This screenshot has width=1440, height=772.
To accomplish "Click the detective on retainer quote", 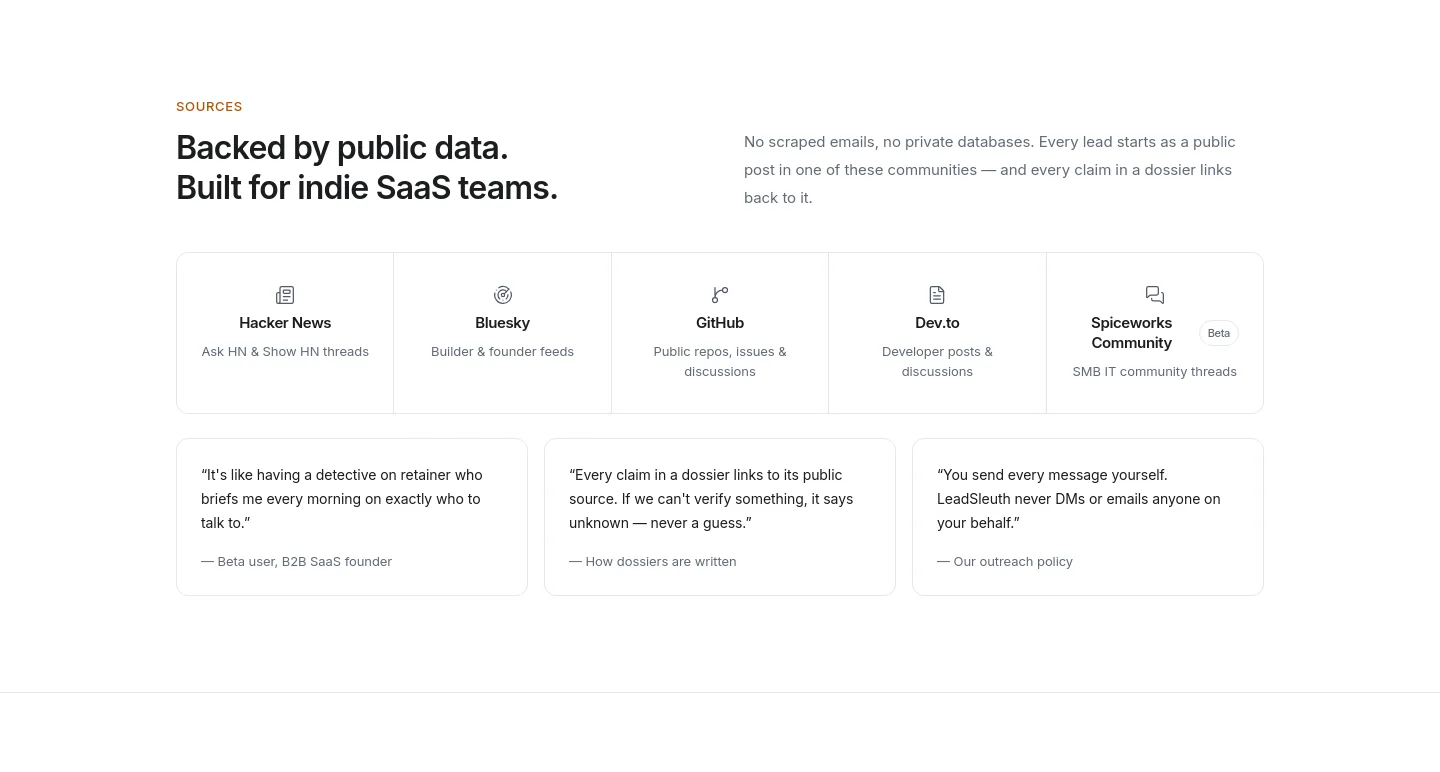I will point(342,499).
